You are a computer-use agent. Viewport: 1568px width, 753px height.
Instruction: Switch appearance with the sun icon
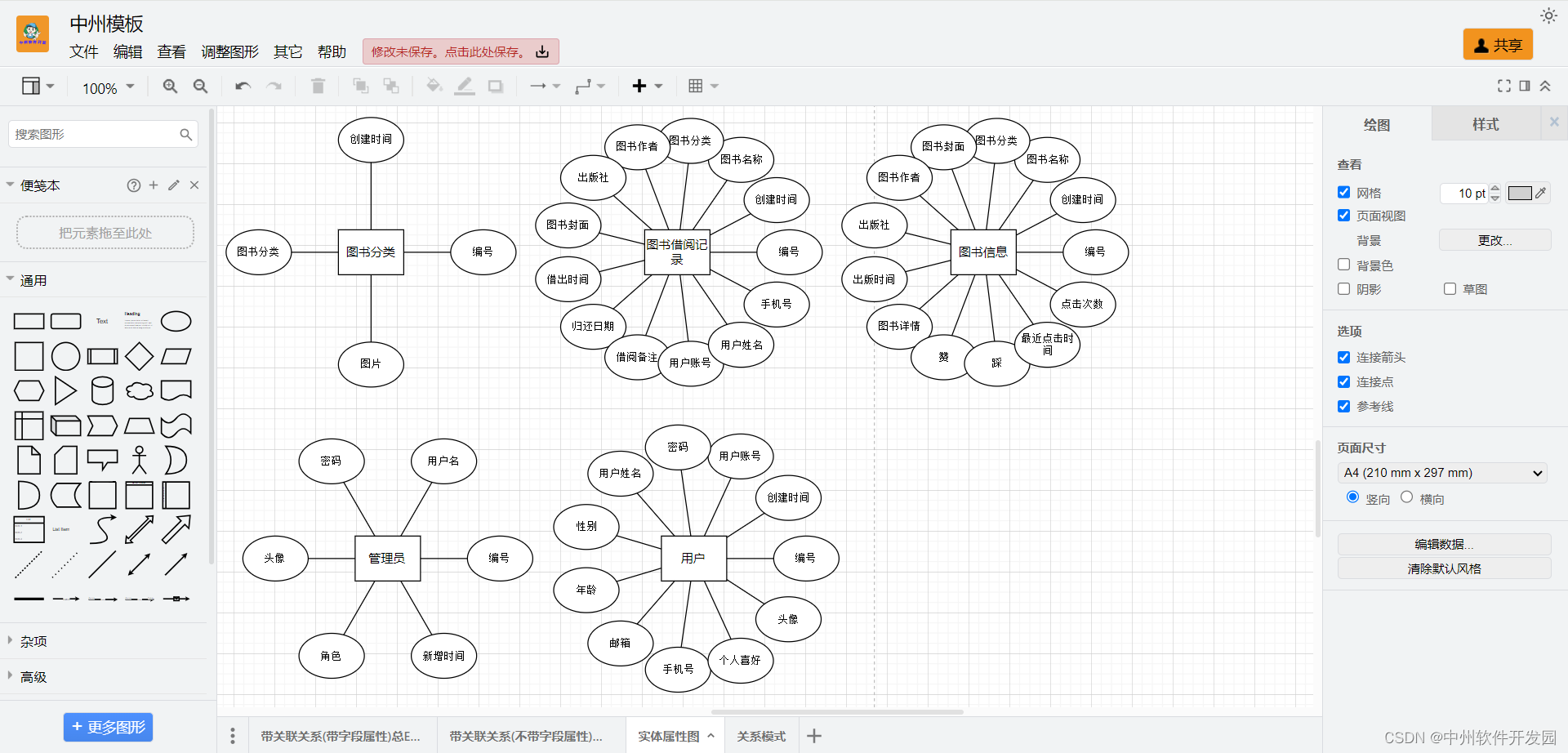point(1548,16)
